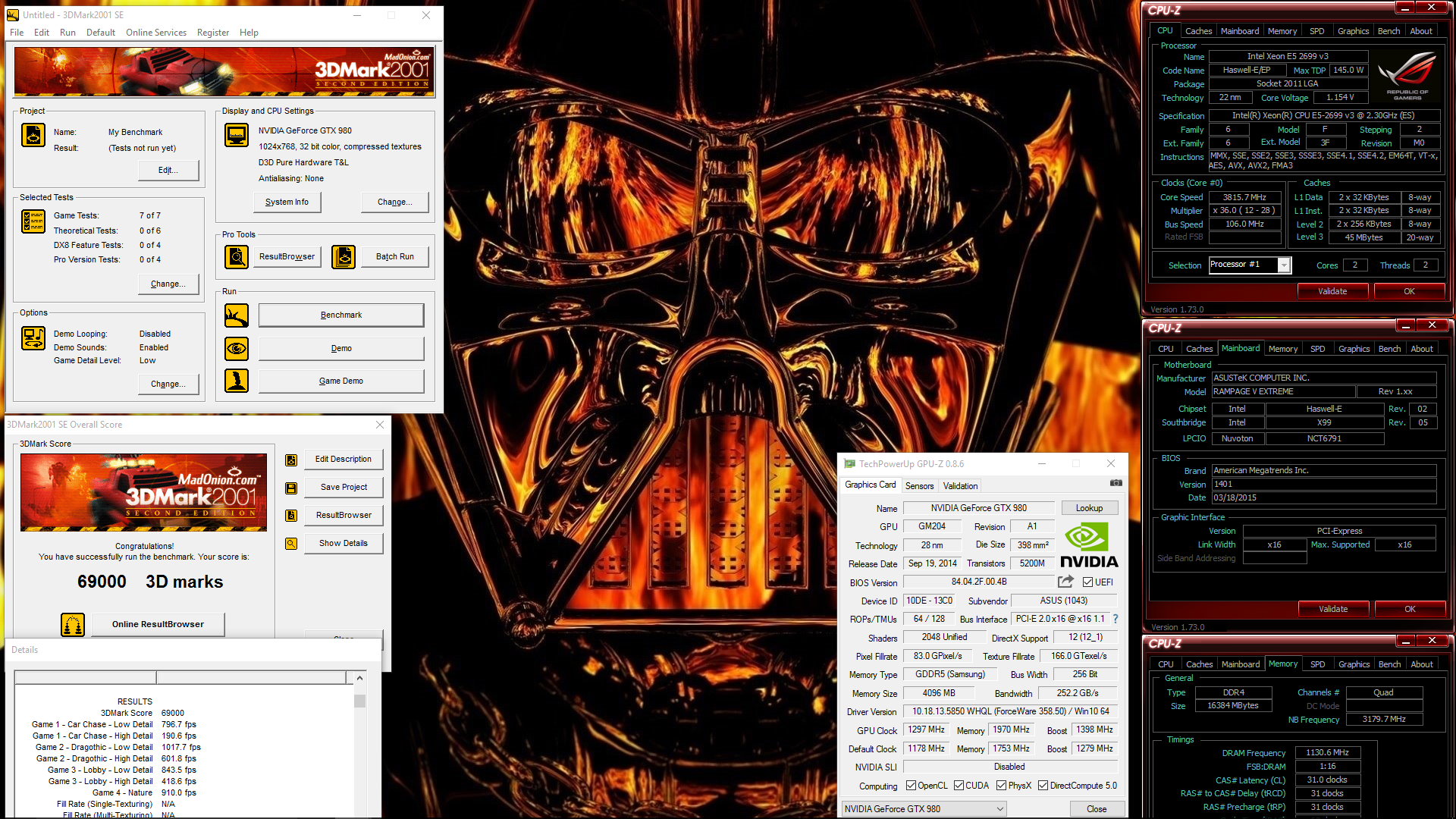This screenshot has height=819, width=1456.
Task: Click the GPU-Z Name field GeForce GTX 980
Action: coord(978,508)
